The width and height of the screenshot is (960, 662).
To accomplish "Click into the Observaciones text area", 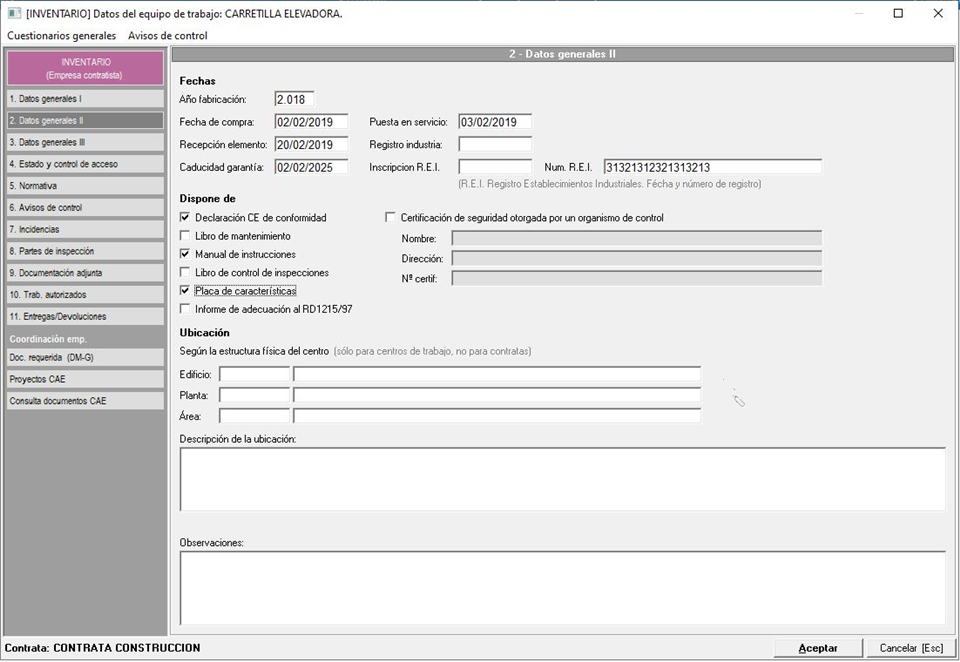I will coord(562,587).
